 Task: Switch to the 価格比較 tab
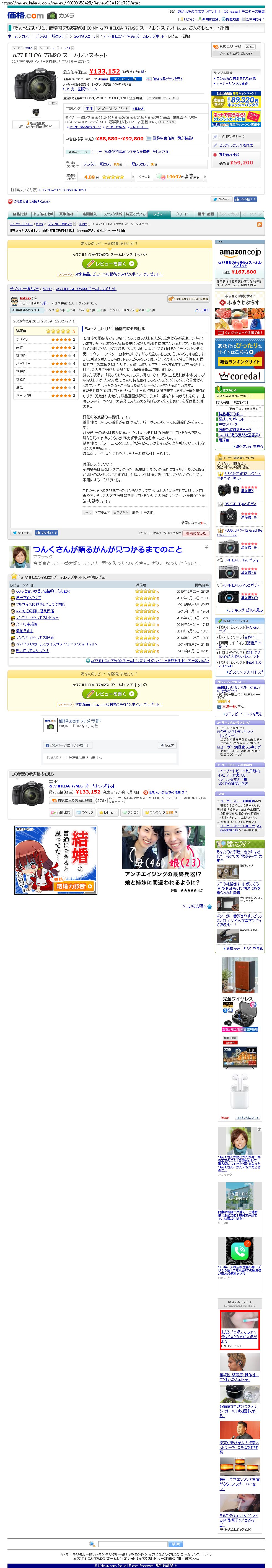click(20, 214)
